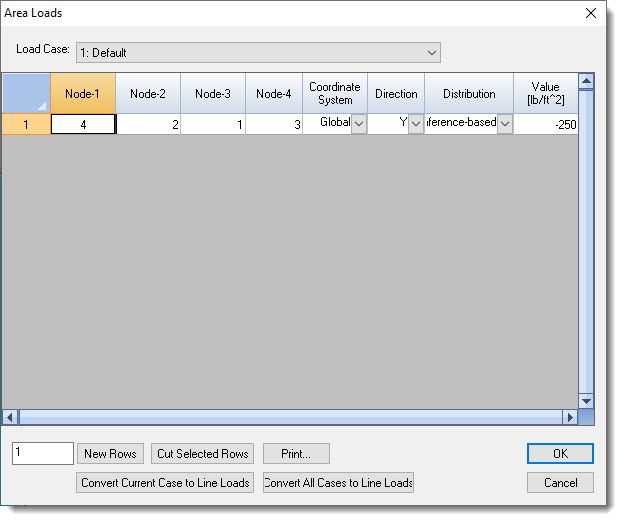Click the row count input field

[x=43, y=454]
